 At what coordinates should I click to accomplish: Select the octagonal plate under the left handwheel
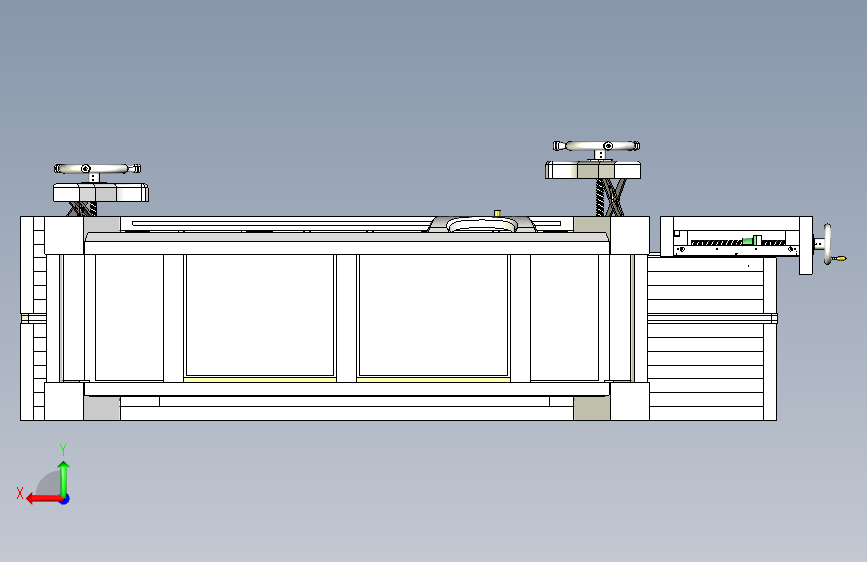tap(101, 192)
